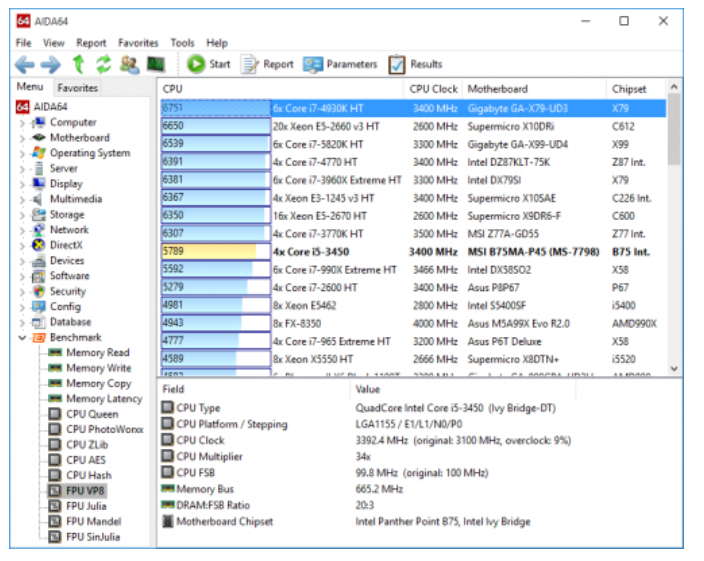Open the Memory Write benchmark

coord(91,368)
